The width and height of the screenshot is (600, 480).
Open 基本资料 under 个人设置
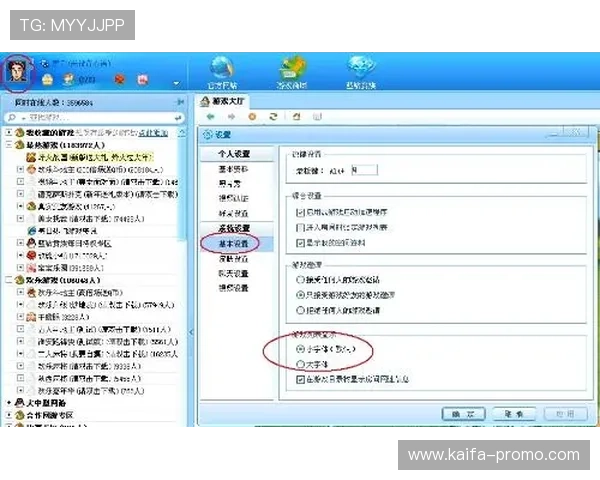click(x=233, y=169)
